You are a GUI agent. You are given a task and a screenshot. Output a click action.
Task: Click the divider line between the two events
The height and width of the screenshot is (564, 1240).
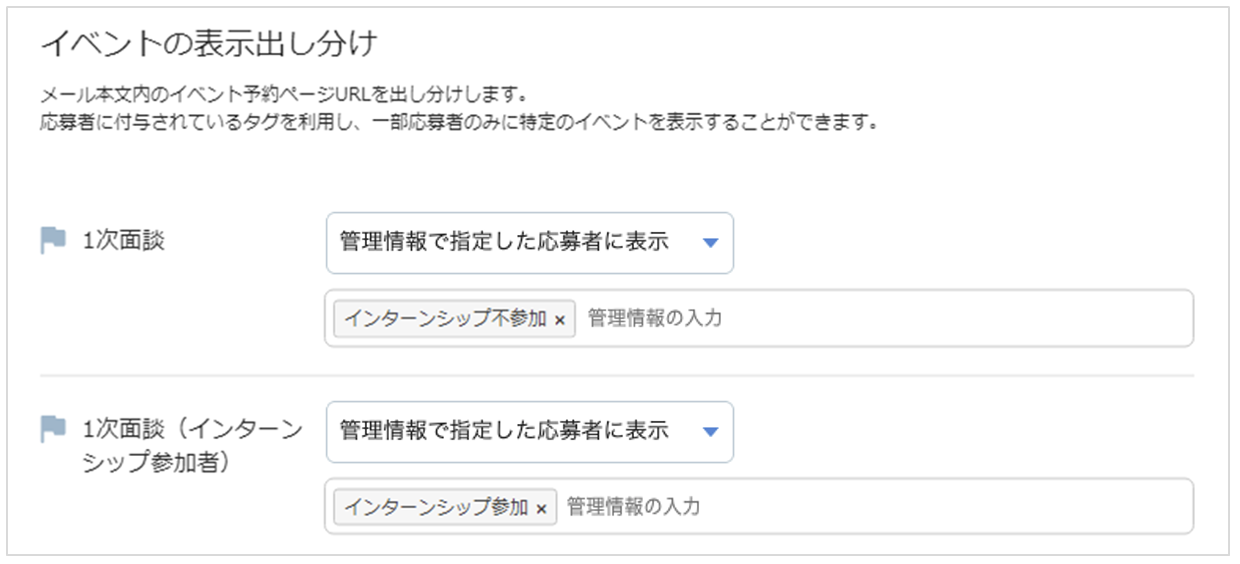pos(617,376)
